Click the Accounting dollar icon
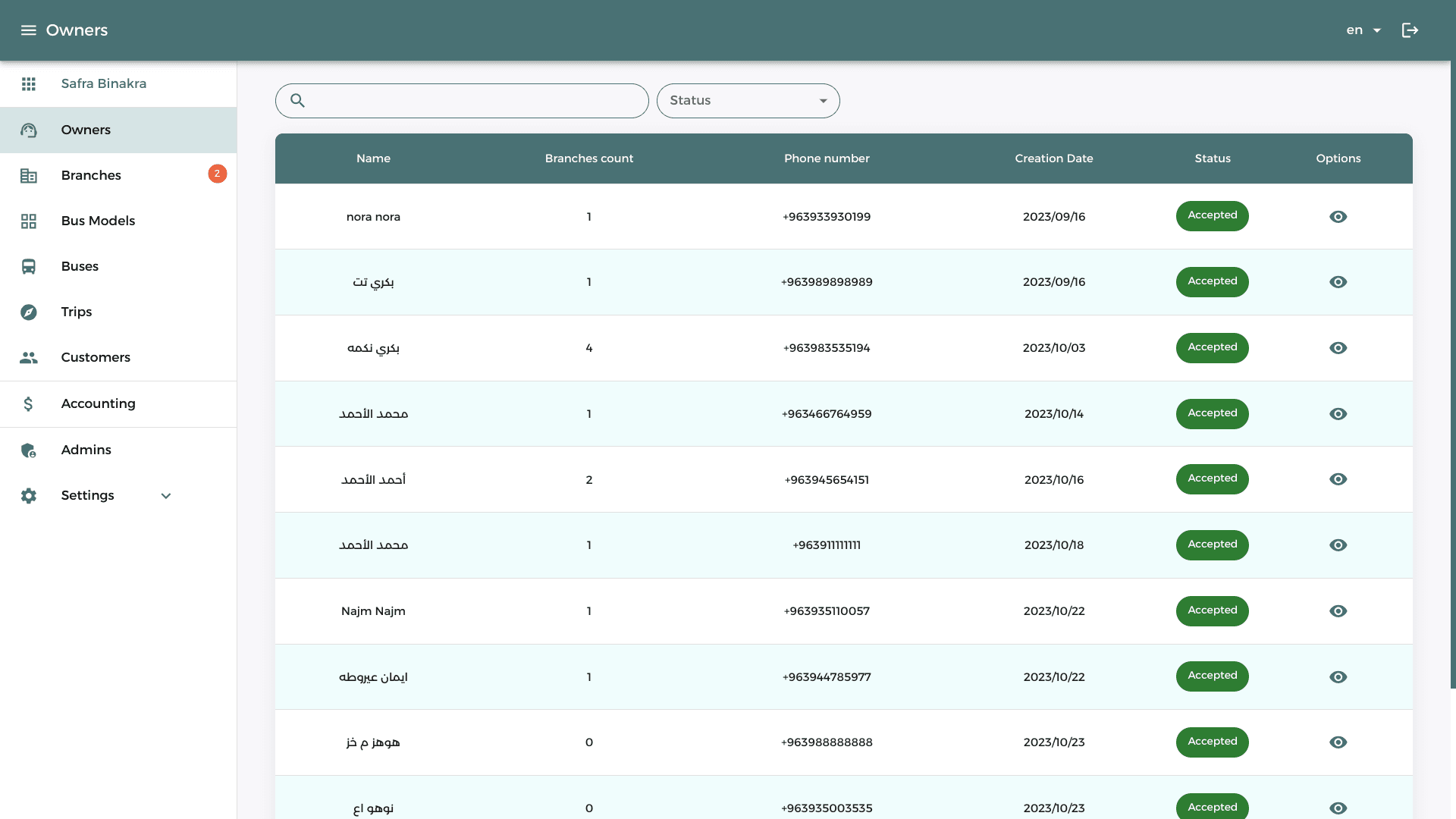This screenshot has height=819, width=1456. pyautogui.click(x=29, y=404)
